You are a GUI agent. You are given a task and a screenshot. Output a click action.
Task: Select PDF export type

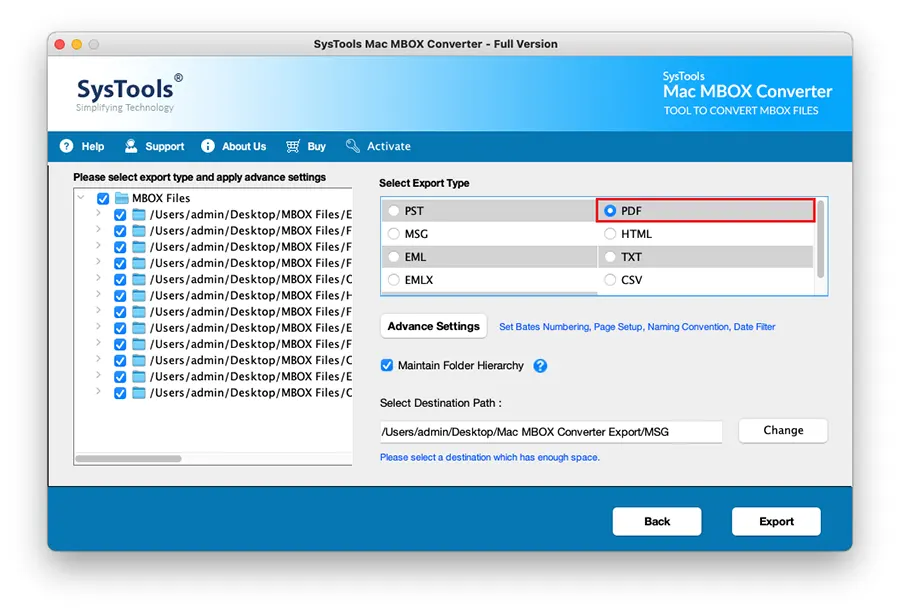click(x=610, y=211)
